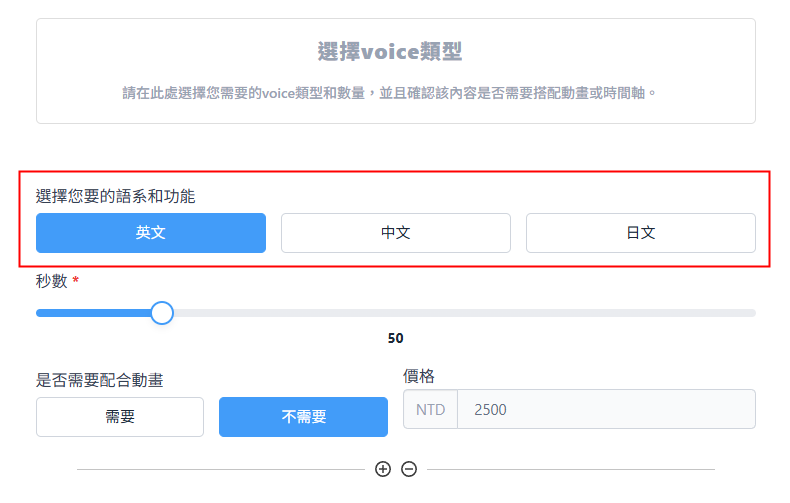Image resolution: width=790 pixels, height=503 pixels.
Task: Select the 中文 language option
Action: click(396, 233)
